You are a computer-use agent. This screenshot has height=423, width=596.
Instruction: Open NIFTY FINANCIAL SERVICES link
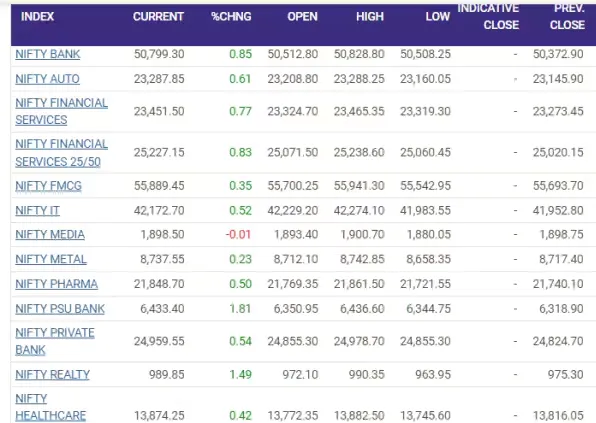[61, 111]
